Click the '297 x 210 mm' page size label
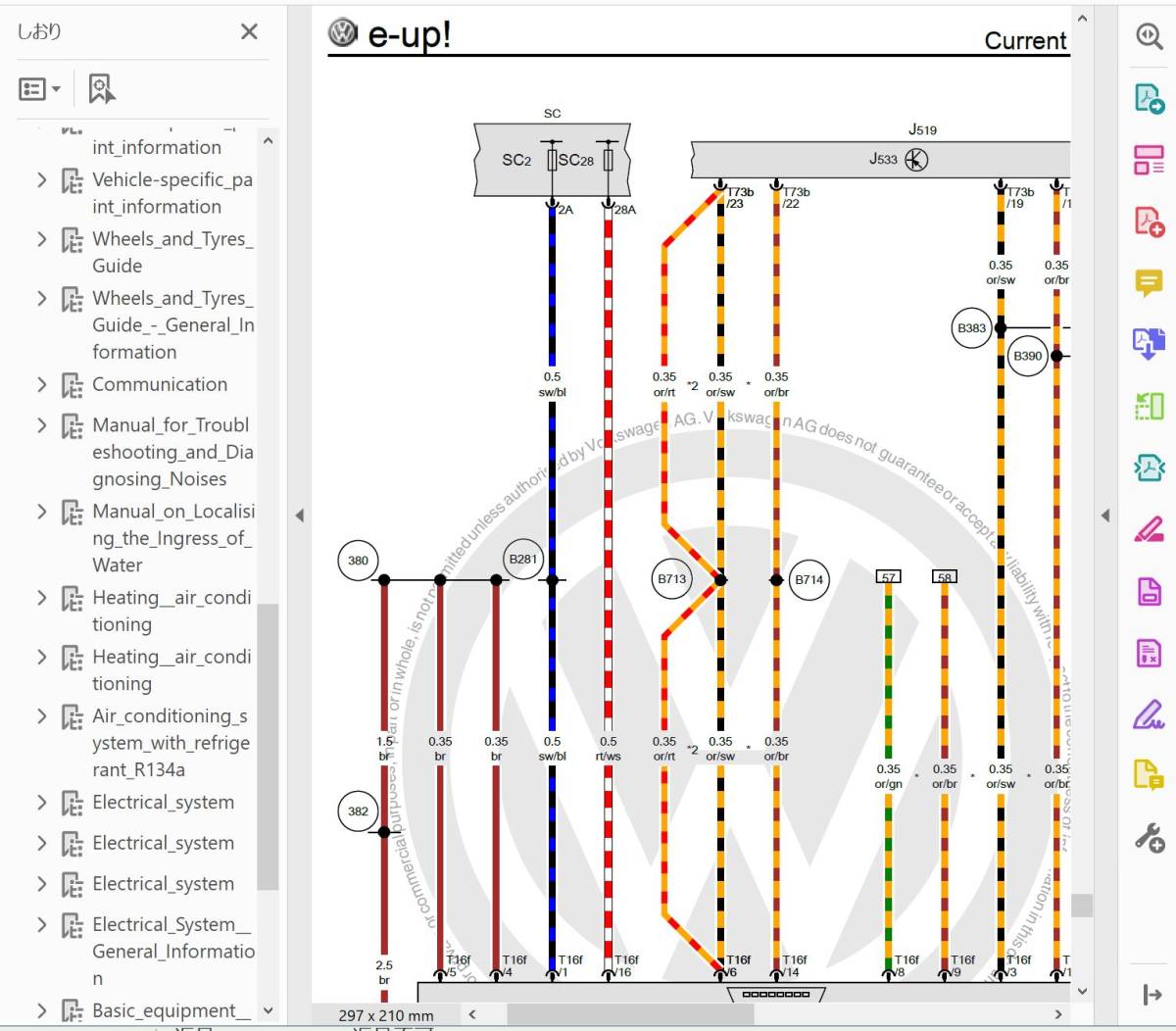The width and height of the screenshot is (1176, 1031). tap(386, 1015)
